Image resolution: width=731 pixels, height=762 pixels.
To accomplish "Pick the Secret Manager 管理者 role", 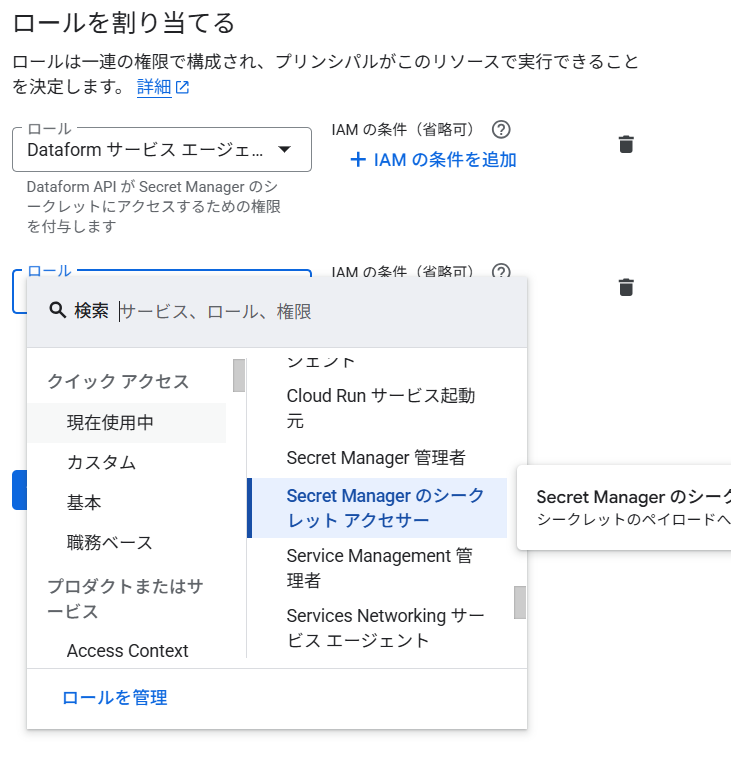I will [x=375, y=458].
